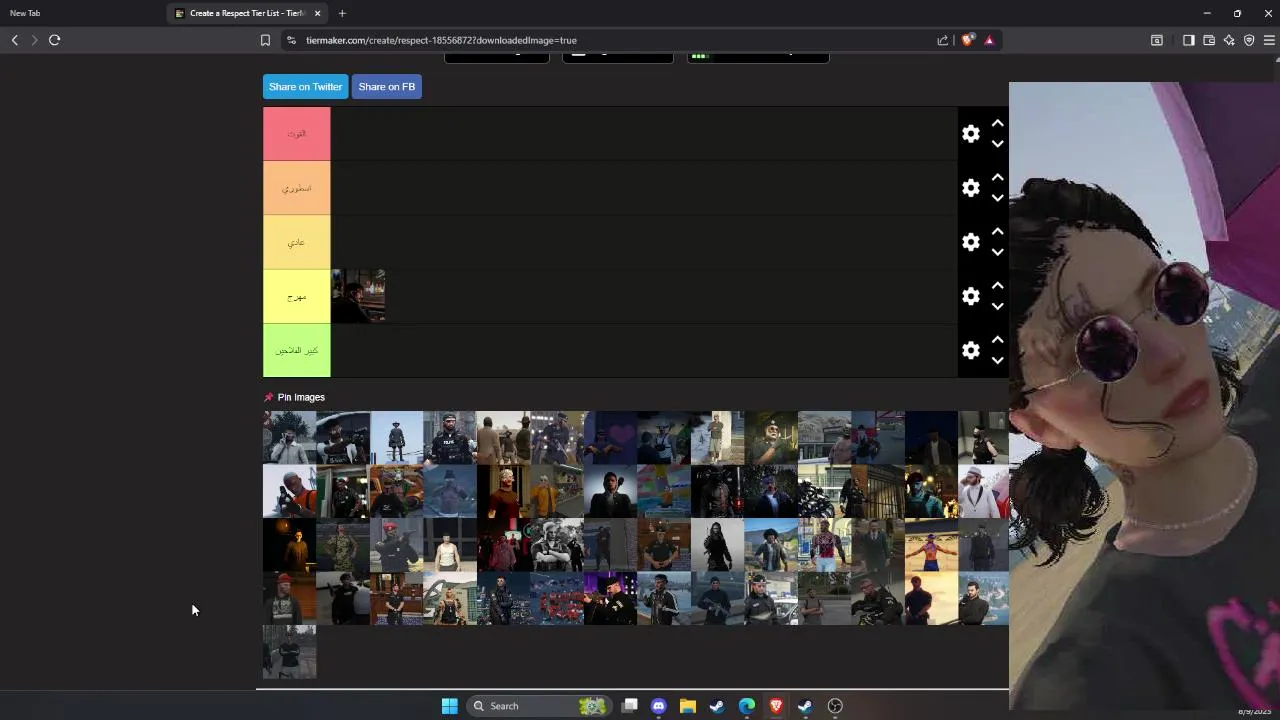Open Microsoft Edge from the taskbar
The width and height of the screenshot is (1280, 720).
(x=747, y=706)
